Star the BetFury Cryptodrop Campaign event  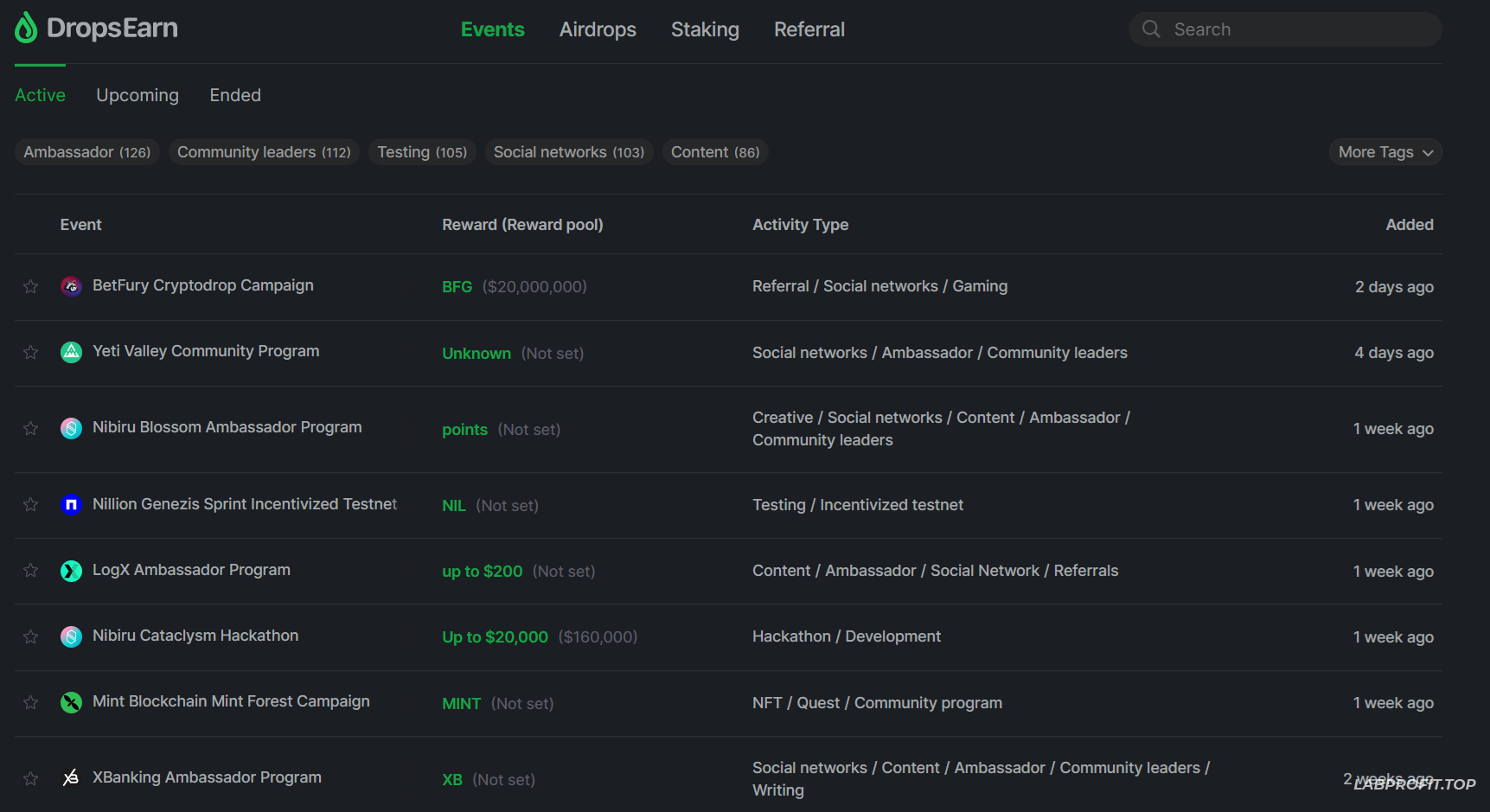coord(31,286)
